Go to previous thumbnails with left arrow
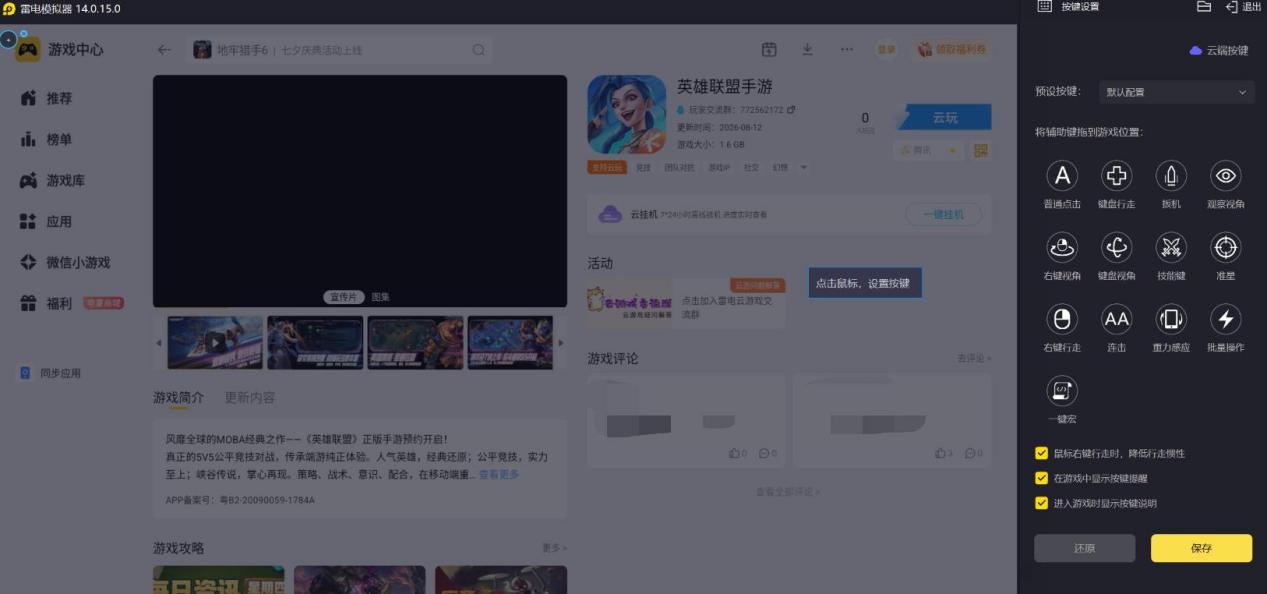 (158, 343)
